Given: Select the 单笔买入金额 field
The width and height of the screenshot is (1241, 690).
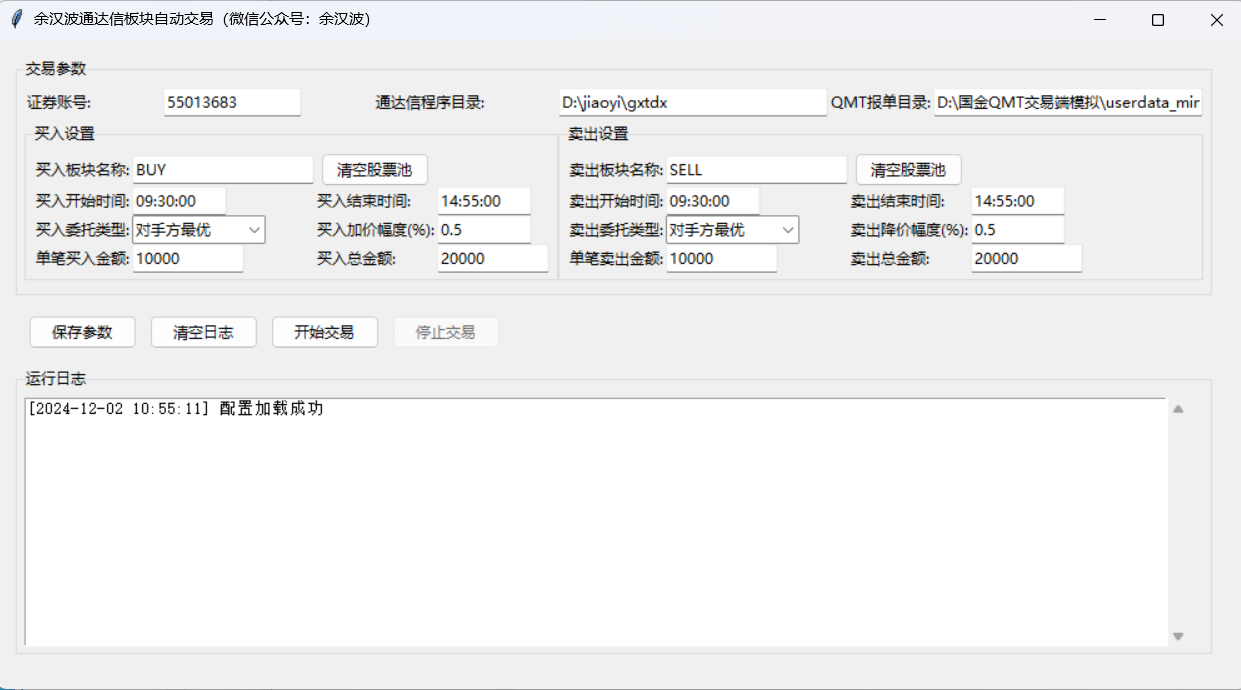Looking at the screenshot, I should click(188, 259).
